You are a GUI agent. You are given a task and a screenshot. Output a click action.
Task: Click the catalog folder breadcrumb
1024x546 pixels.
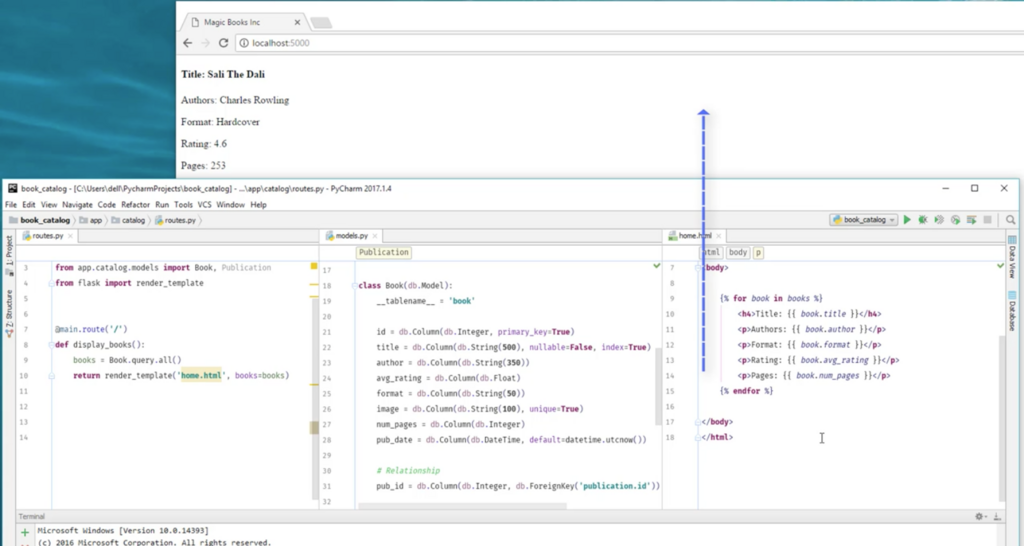coord(128,220)
